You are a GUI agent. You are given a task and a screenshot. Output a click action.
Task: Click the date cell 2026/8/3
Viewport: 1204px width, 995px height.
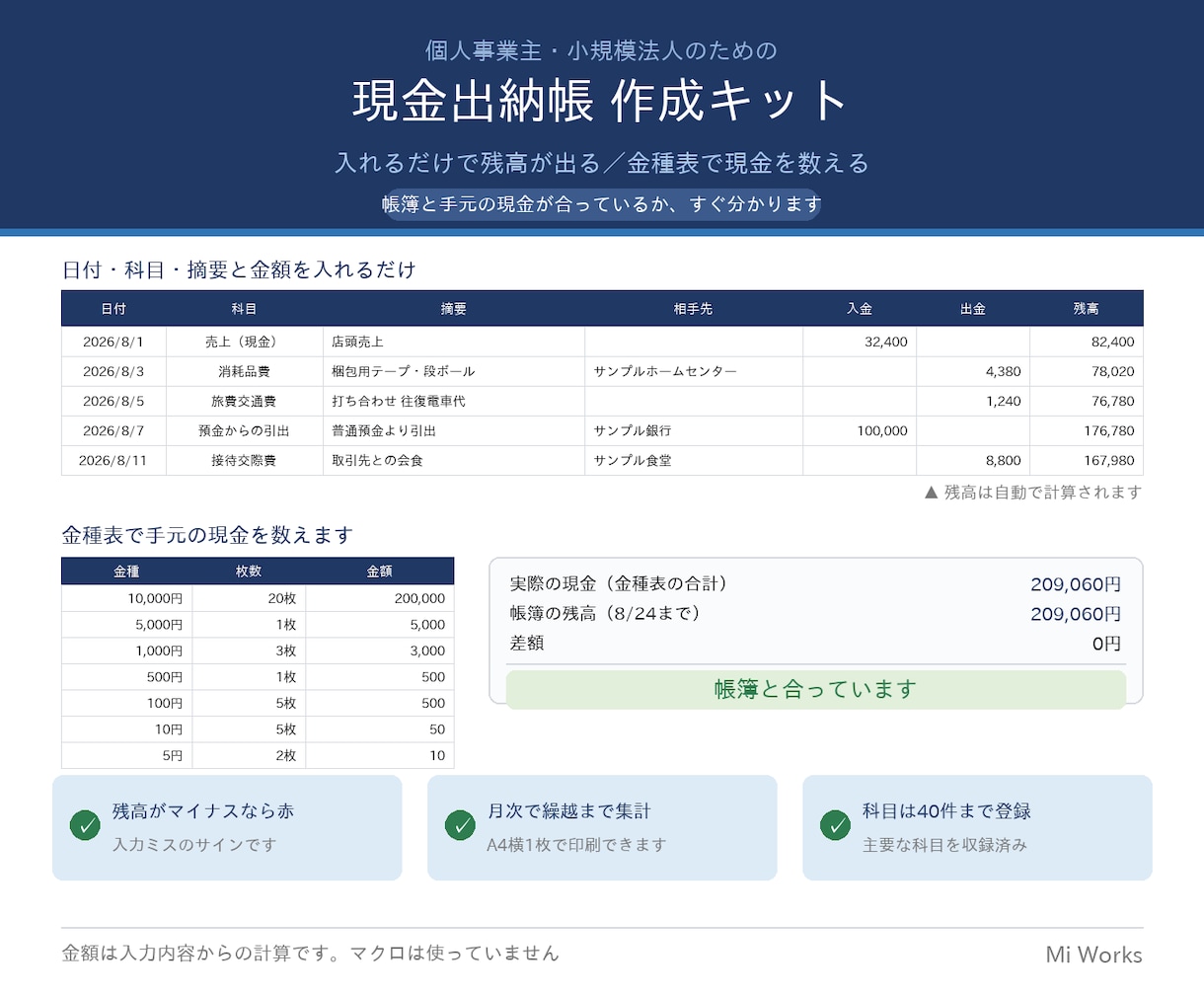pyautogui.click(x=113, y=371)
